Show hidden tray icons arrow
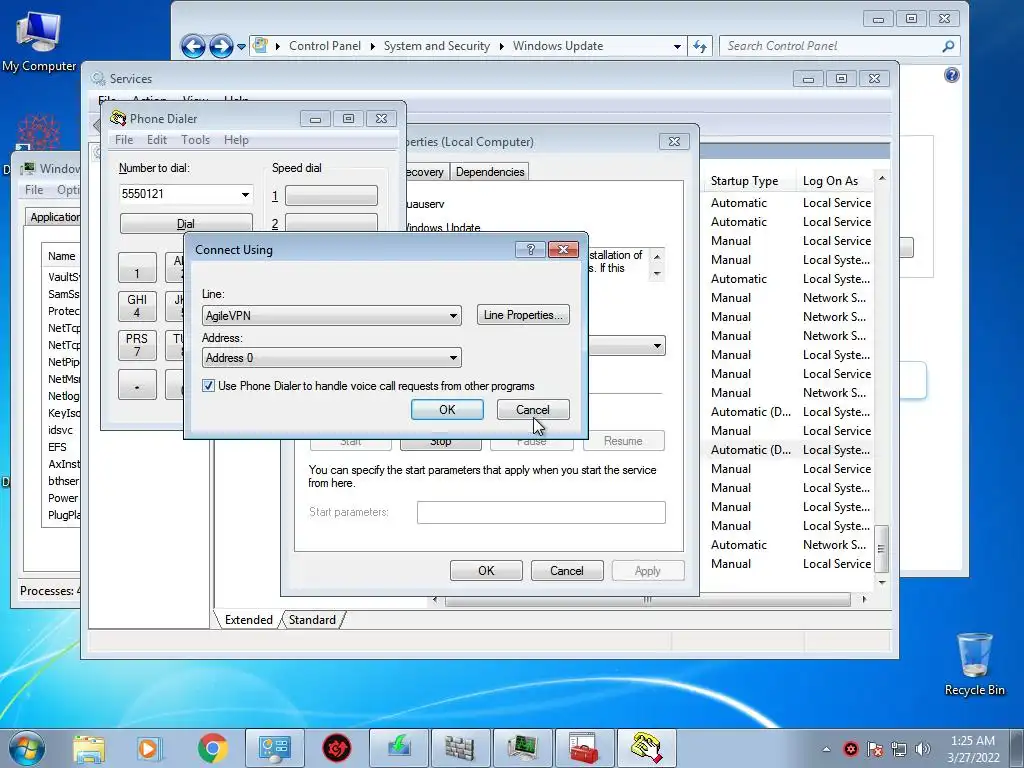The height and width of the screenshot is (768, 1024). [x=826, y=749]
